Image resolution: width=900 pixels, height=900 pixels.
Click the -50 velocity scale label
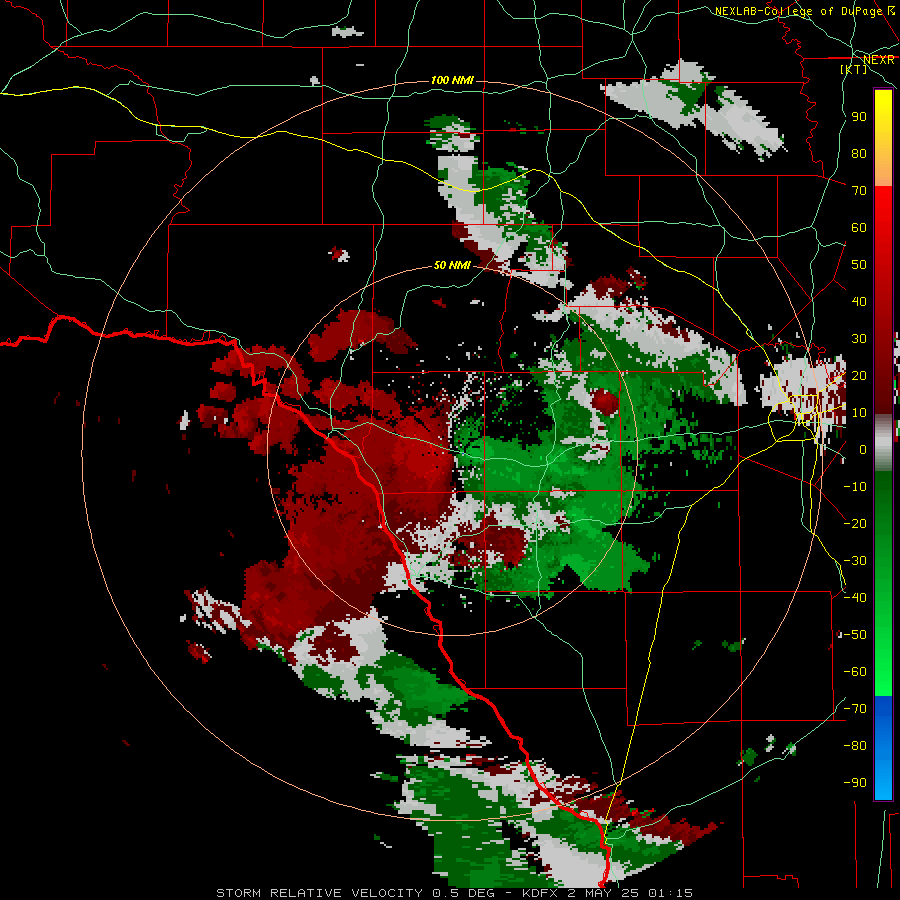[x=855, y=635]
